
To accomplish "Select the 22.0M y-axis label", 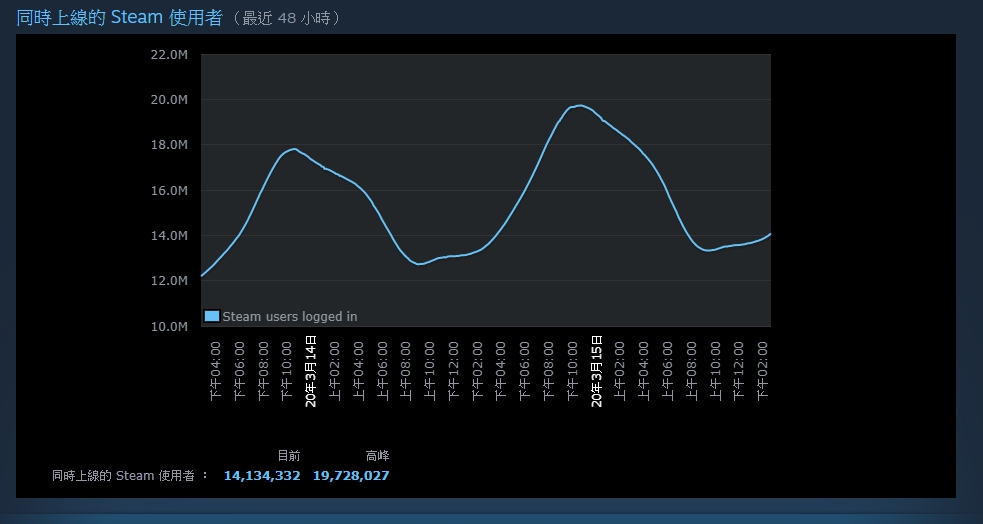I will point(169,55).
